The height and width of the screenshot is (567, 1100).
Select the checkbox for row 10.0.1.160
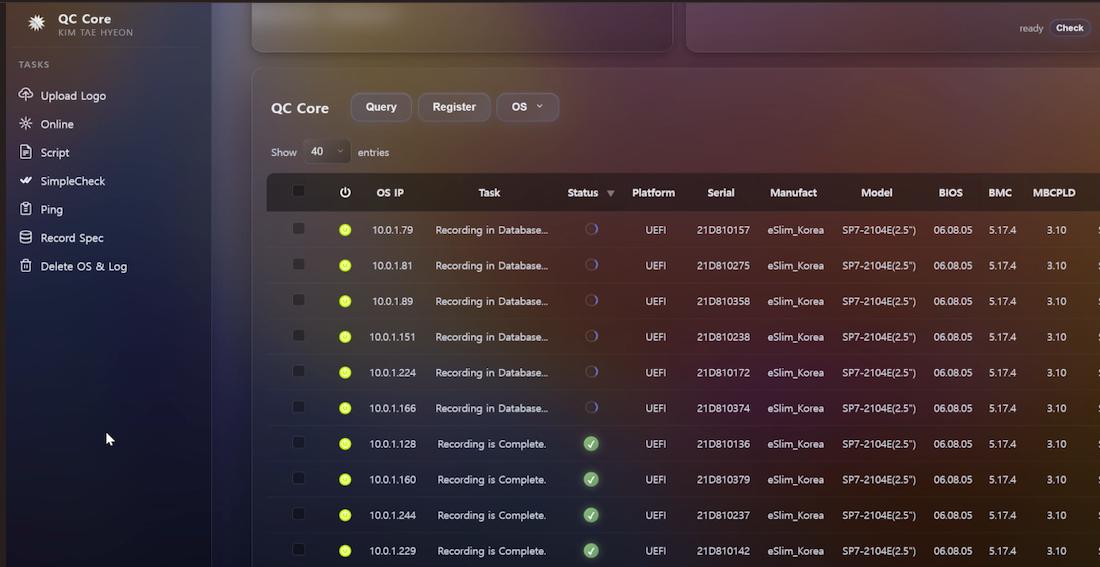click(298, 479)
